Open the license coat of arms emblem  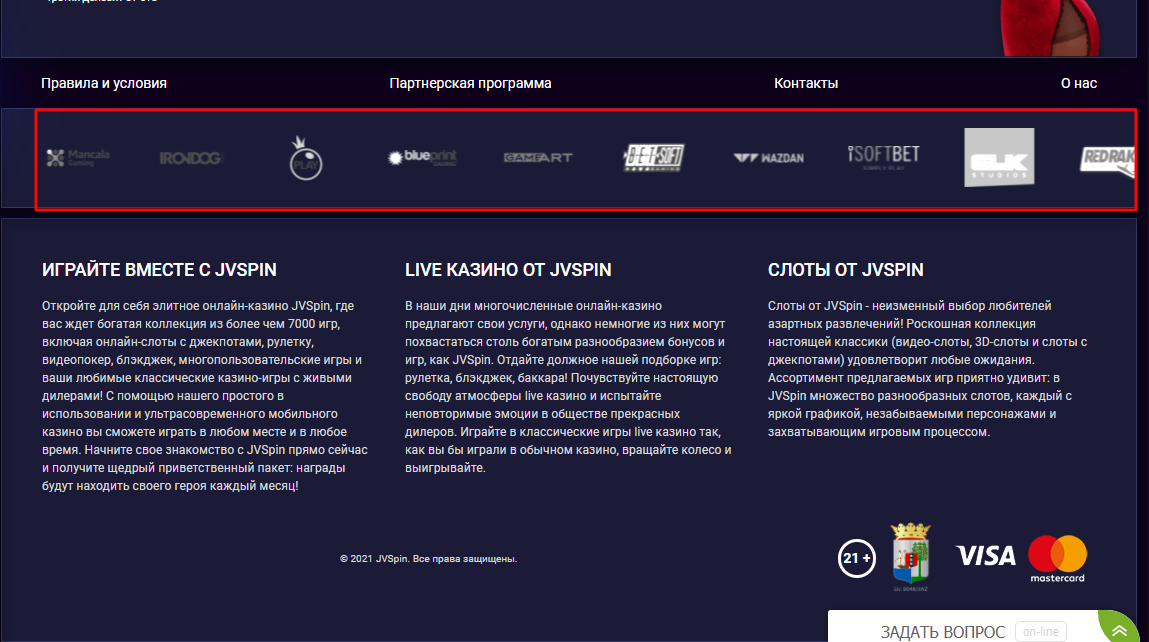910,557
